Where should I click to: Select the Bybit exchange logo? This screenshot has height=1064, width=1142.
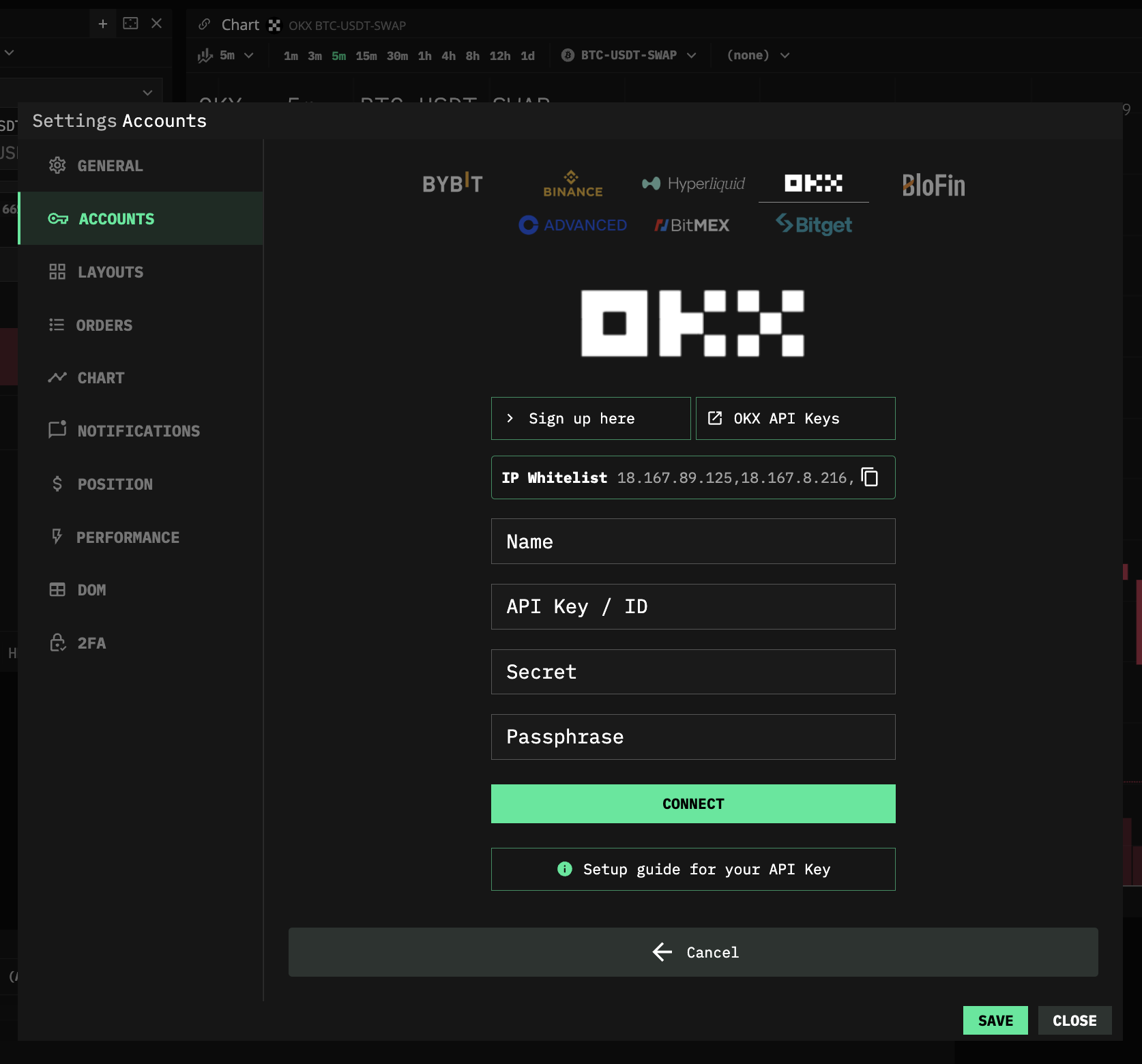pyautogui.click(x=452, y=183)
